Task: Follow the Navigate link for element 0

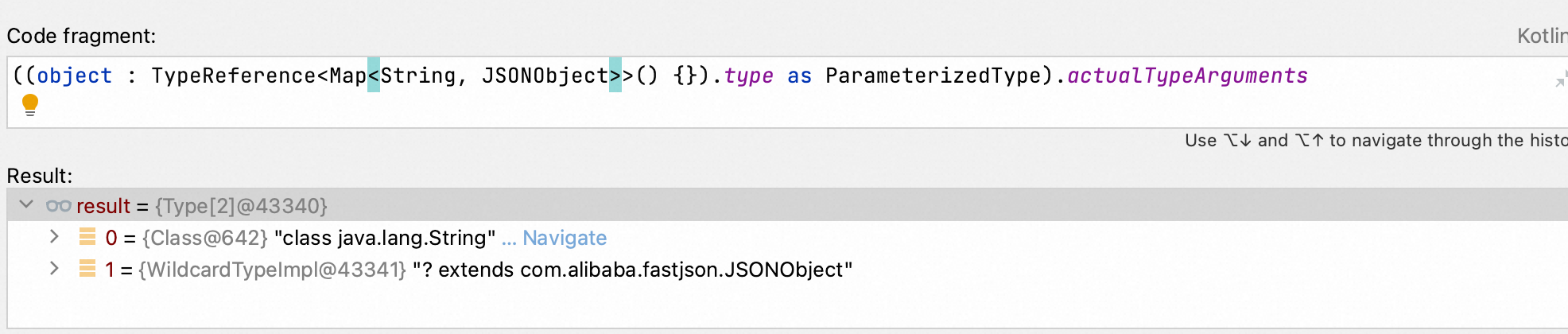Action: pyautogui.click(x=565, y=238)
